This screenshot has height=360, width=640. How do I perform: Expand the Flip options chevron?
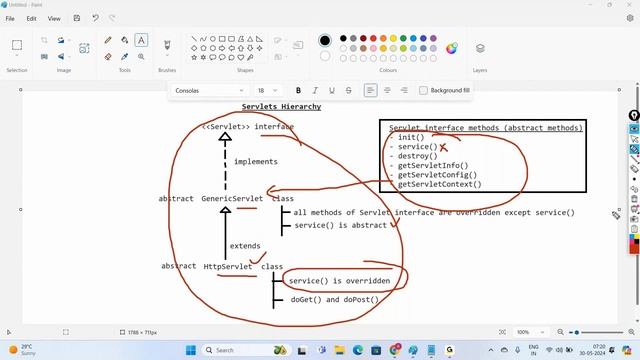(x=69, y=57)
